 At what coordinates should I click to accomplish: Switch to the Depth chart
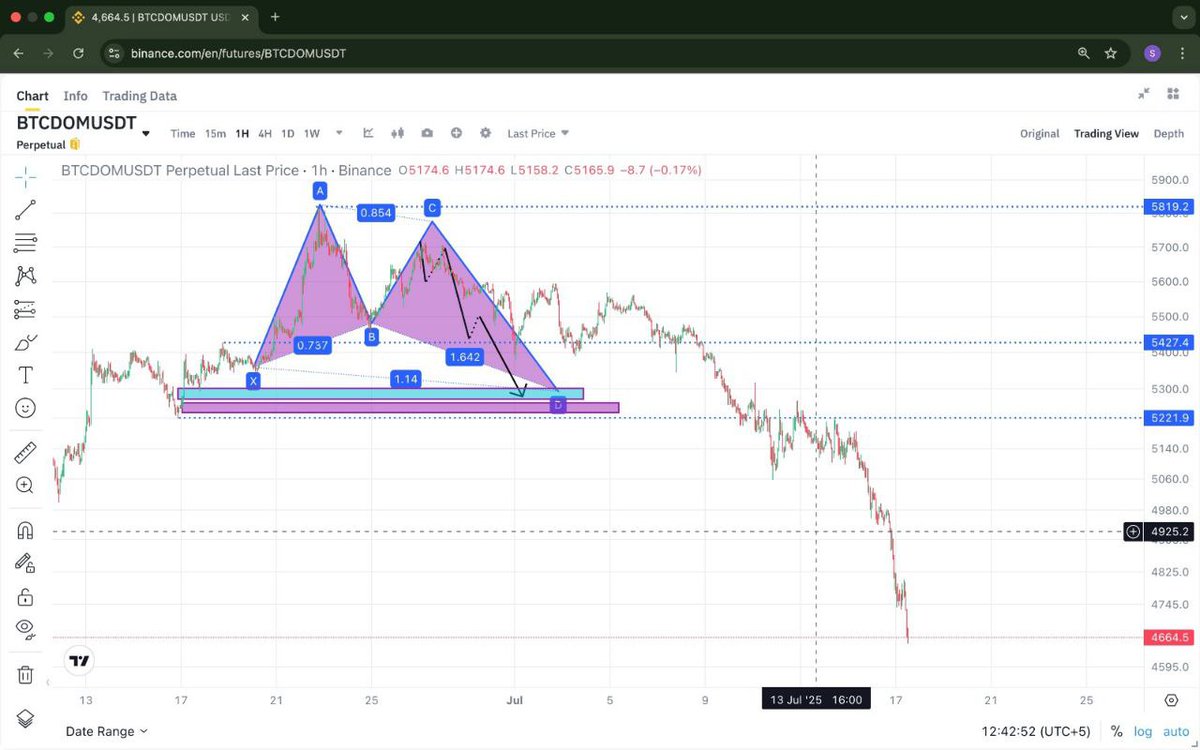1168,133
